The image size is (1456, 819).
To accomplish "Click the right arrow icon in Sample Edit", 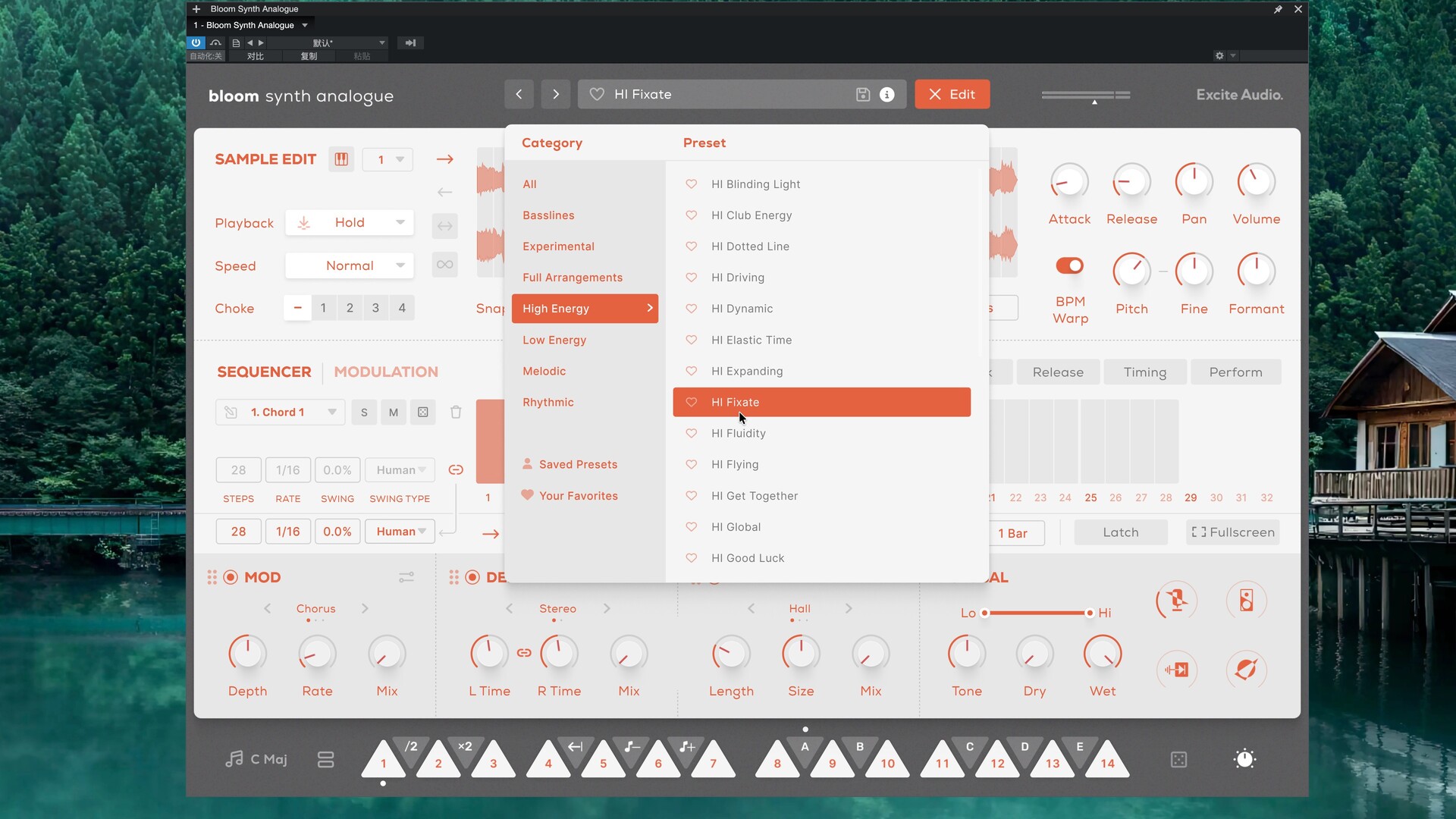I will pyautogui.click(x=445, y=159).
